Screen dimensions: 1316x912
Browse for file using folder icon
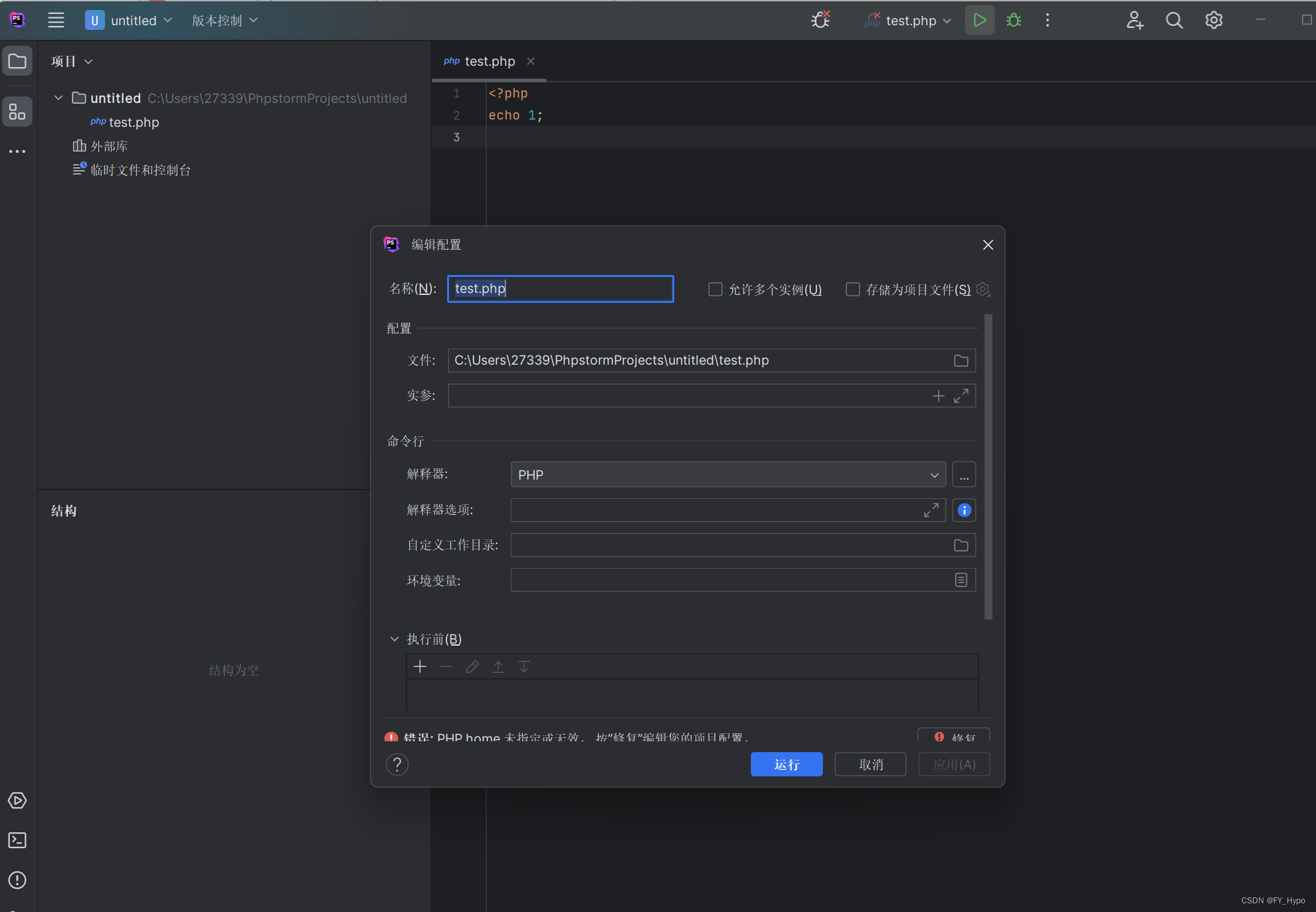pyautogui.click(x=961, y=361)
